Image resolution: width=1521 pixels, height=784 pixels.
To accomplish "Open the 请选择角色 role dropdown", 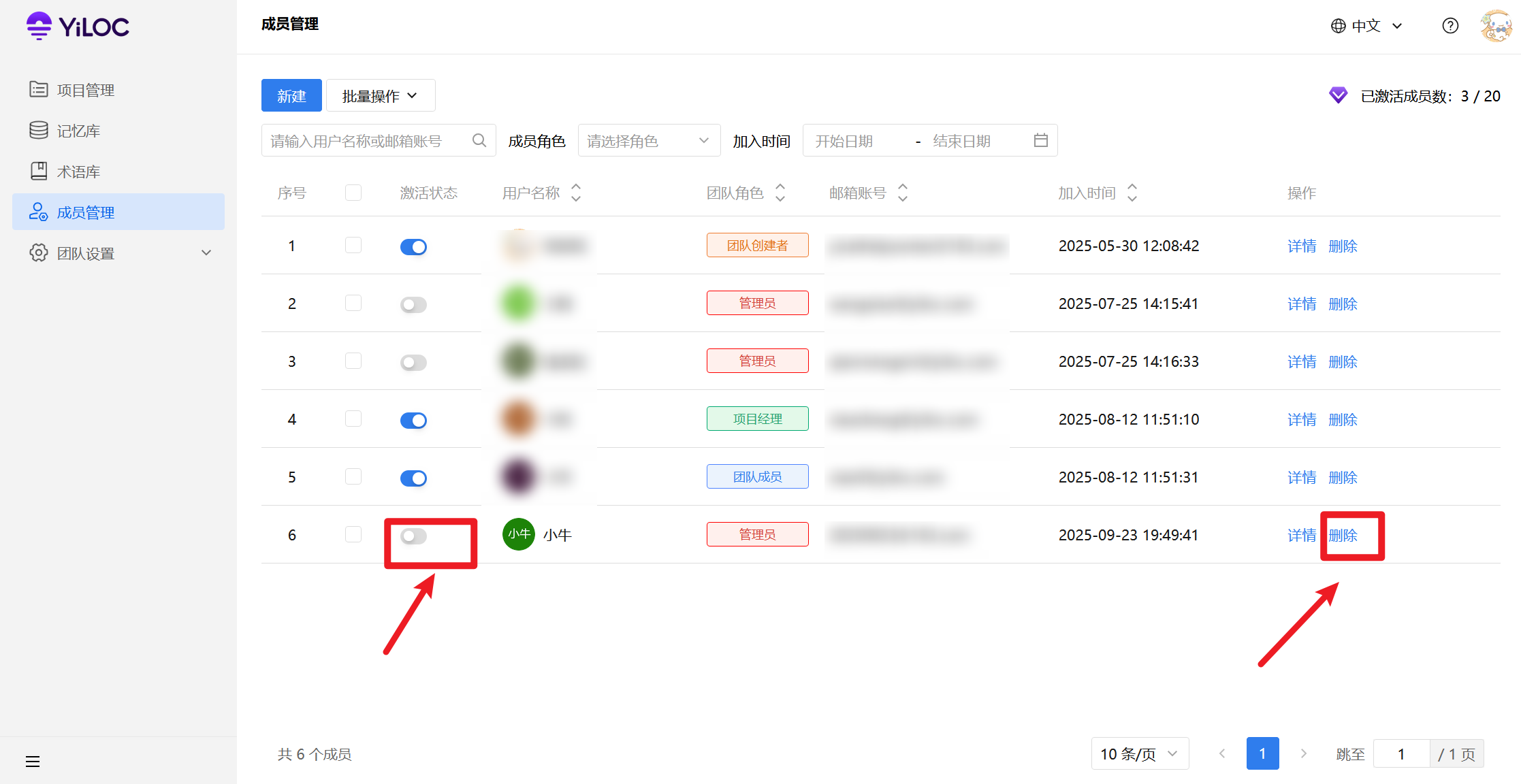I will (x=648, y=141).
